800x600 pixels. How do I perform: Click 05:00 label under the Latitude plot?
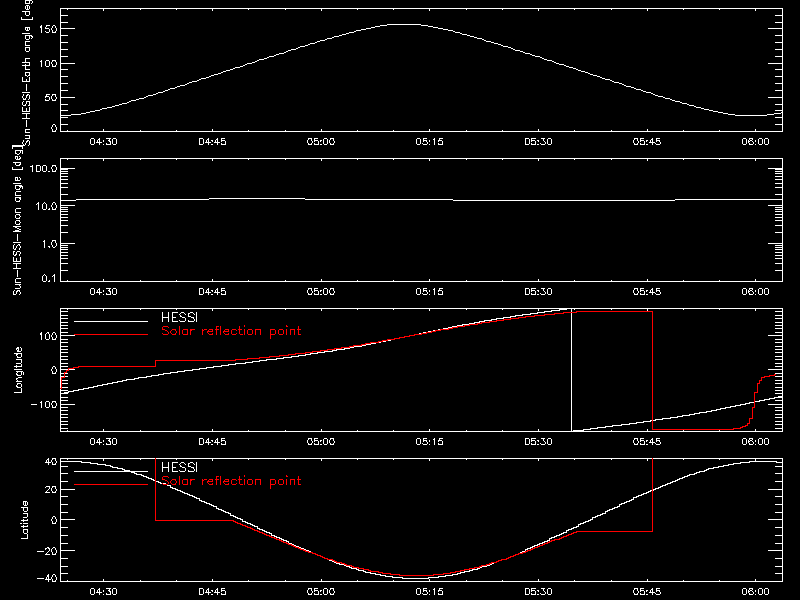coord(321,592)
